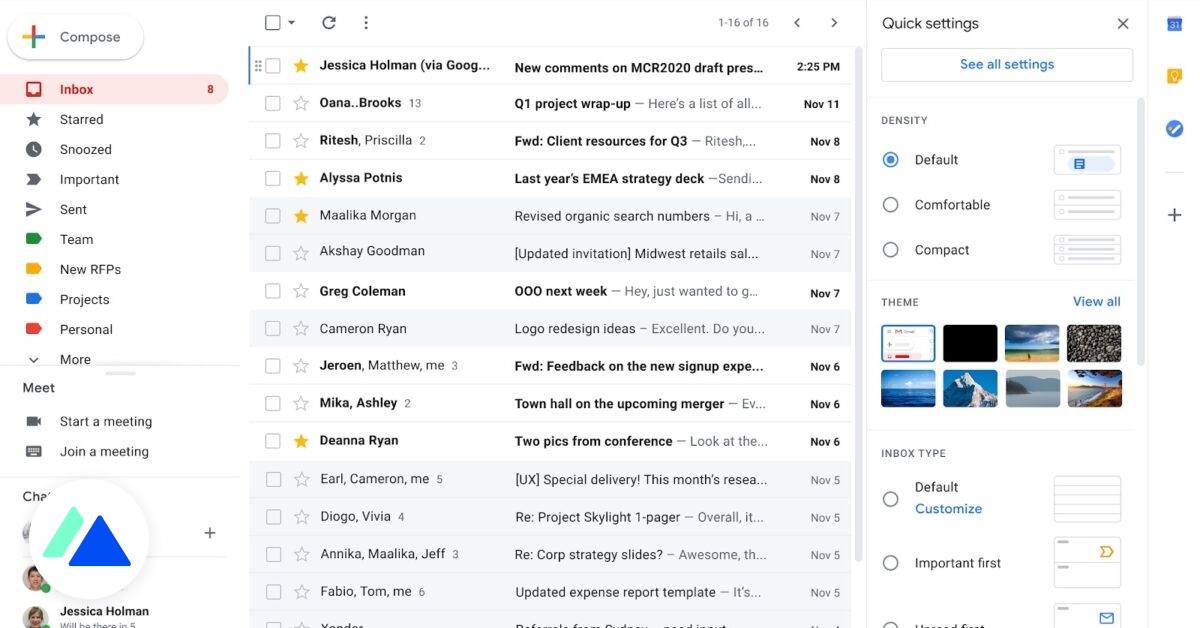Click the plus icon to get add-ons
This screenshot has width=1200, height=628.
pos(1175,215)
